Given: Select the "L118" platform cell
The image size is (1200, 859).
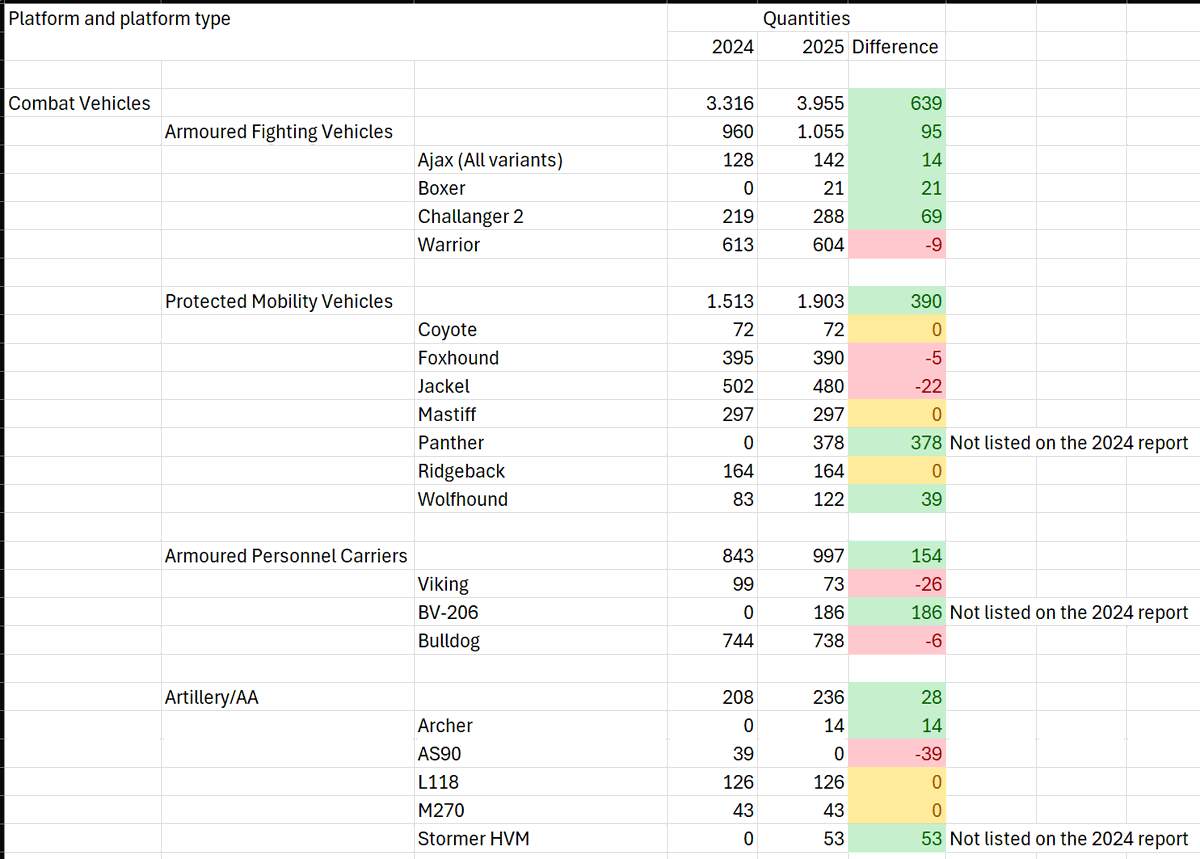Looking at the screenshot, I should coord(540,781).
